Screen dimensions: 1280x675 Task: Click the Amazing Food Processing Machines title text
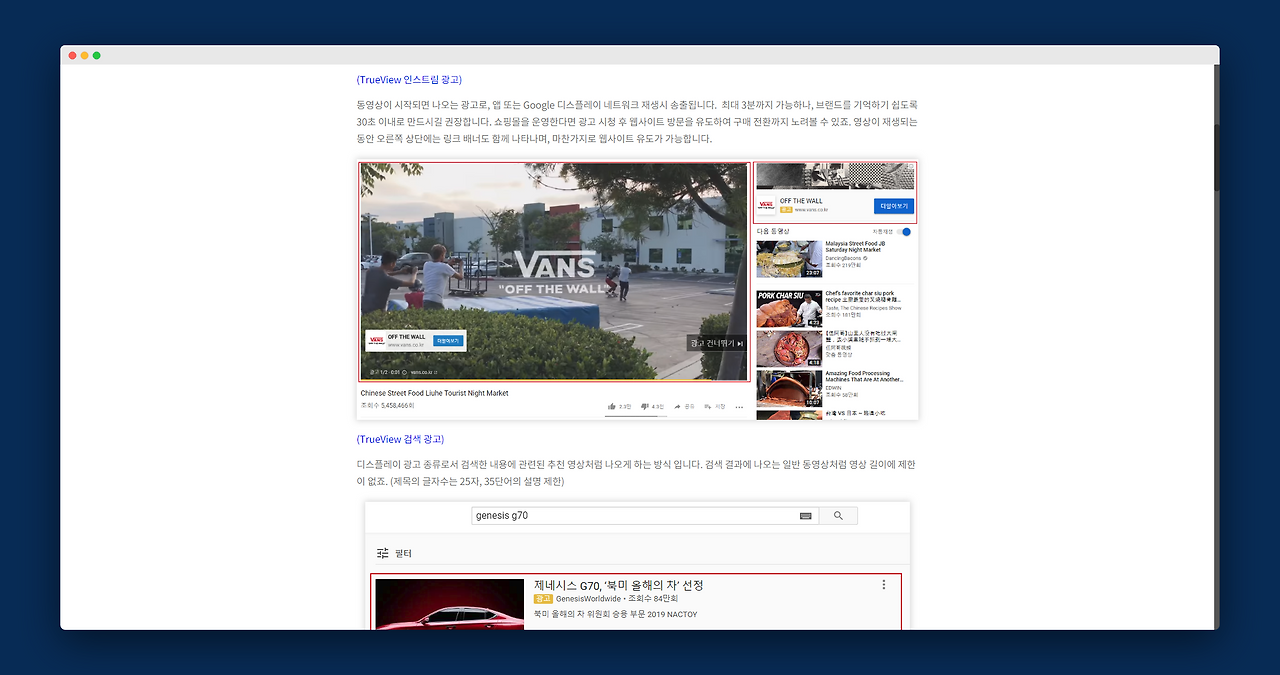click(x=864, y=377)
